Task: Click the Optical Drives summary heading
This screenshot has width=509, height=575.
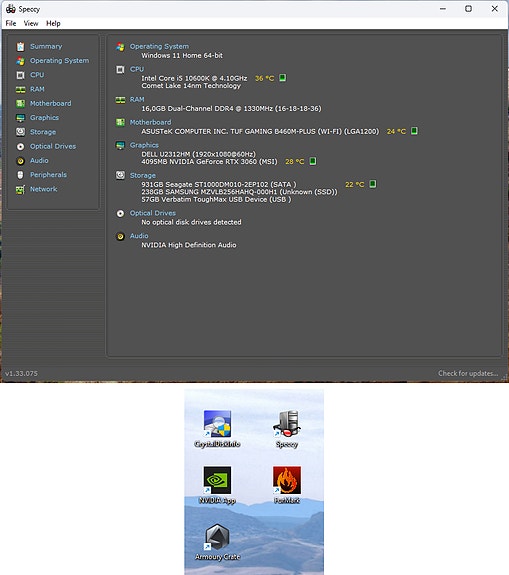Action: (x=153, y=213)
